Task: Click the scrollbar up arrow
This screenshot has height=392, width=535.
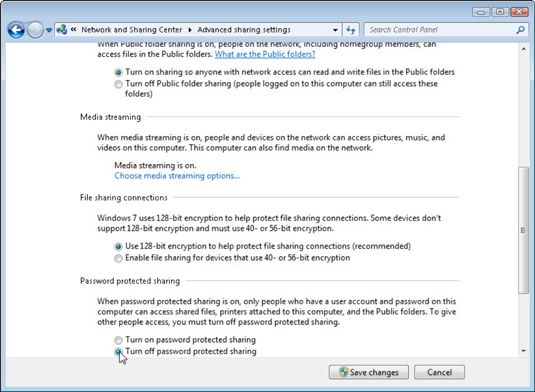Action: click(523, 49)
